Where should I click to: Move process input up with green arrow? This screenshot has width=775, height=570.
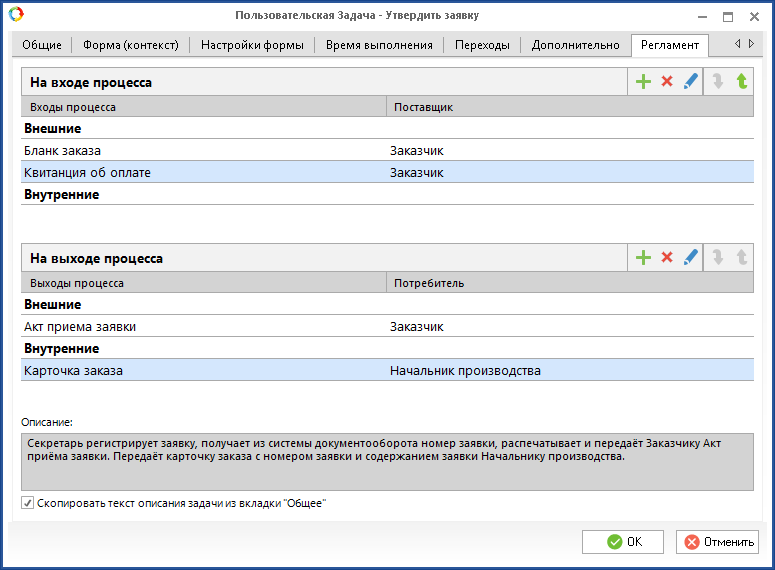[741, 82]
